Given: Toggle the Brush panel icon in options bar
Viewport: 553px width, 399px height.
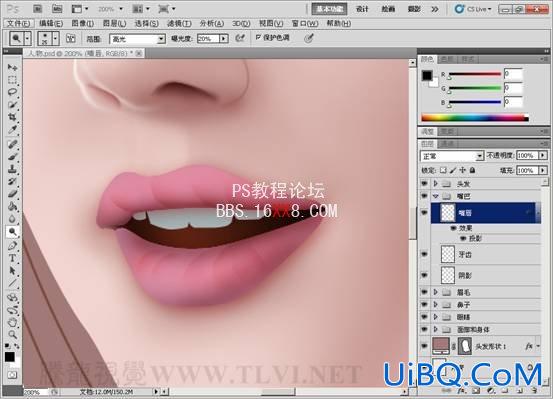Looking at the screenshot, I should point(71,38).
